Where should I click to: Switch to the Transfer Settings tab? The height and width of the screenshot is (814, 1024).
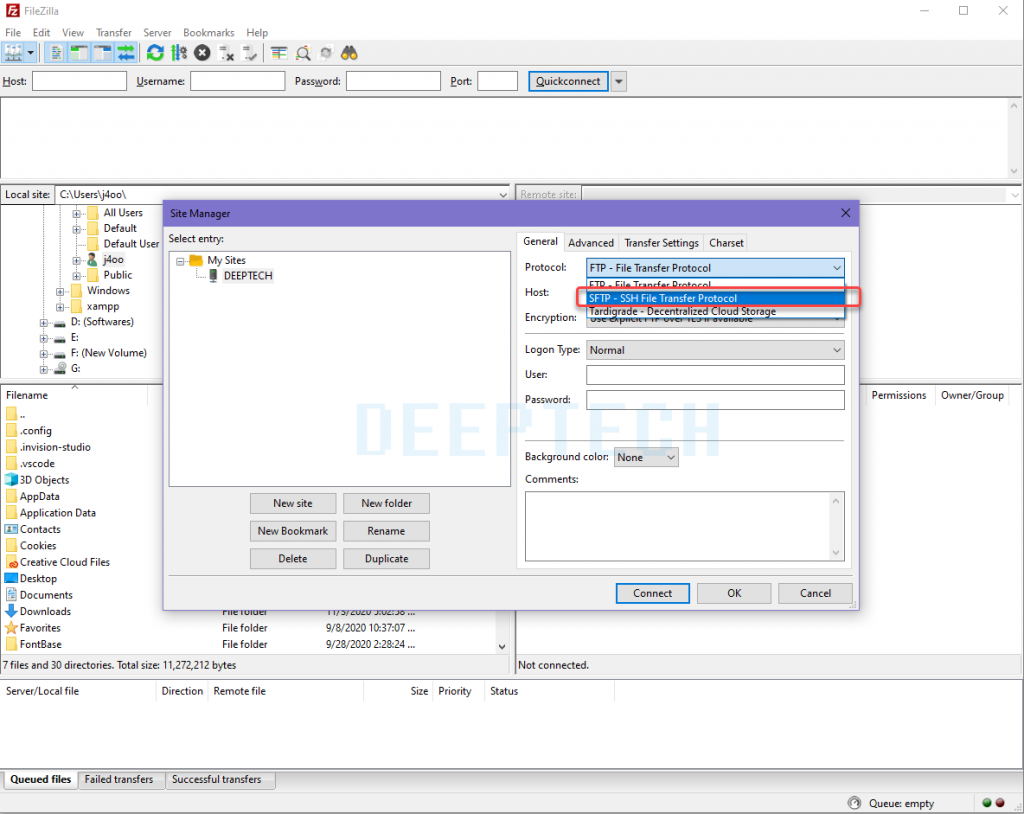662,243
